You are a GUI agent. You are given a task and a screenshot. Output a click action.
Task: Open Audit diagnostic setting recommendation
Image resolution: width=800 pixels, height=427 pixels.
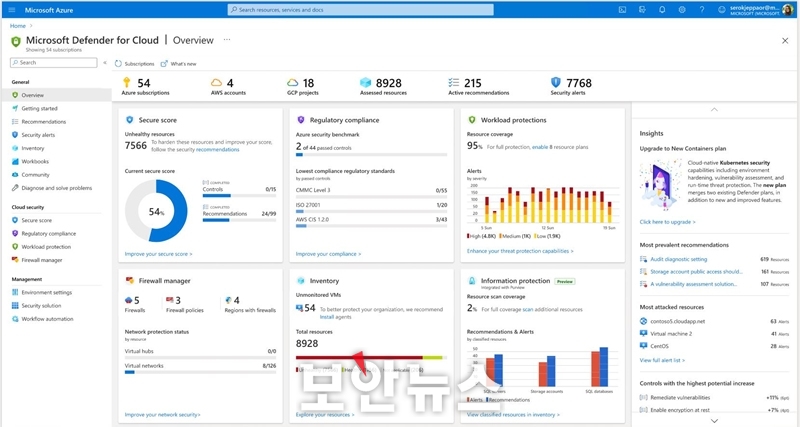pyautogui.click(x=679, y=259)
